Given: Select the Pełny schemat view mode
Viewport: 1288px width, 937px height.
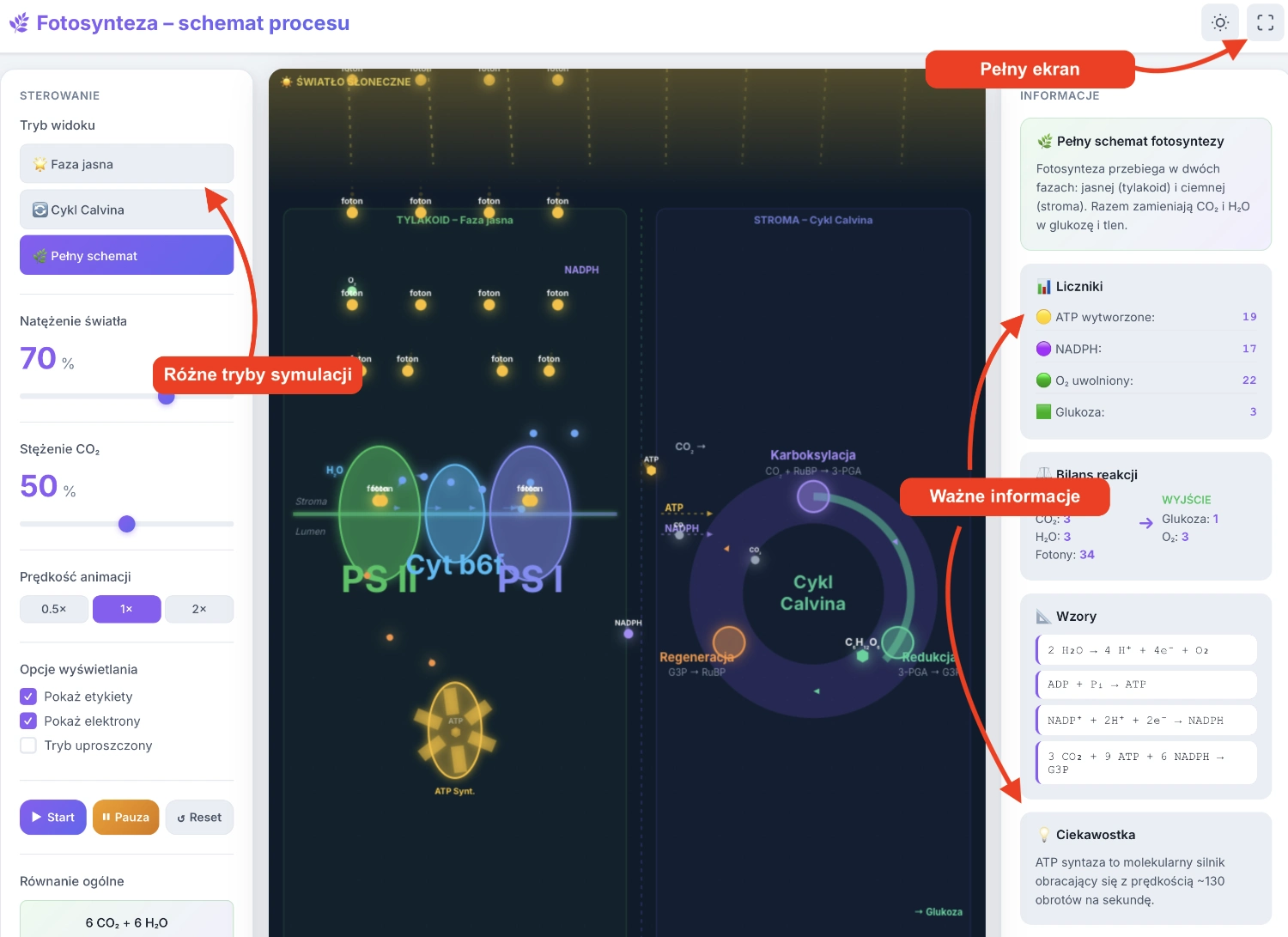Looking at the screenshot, I should click(x=126, y=256).
